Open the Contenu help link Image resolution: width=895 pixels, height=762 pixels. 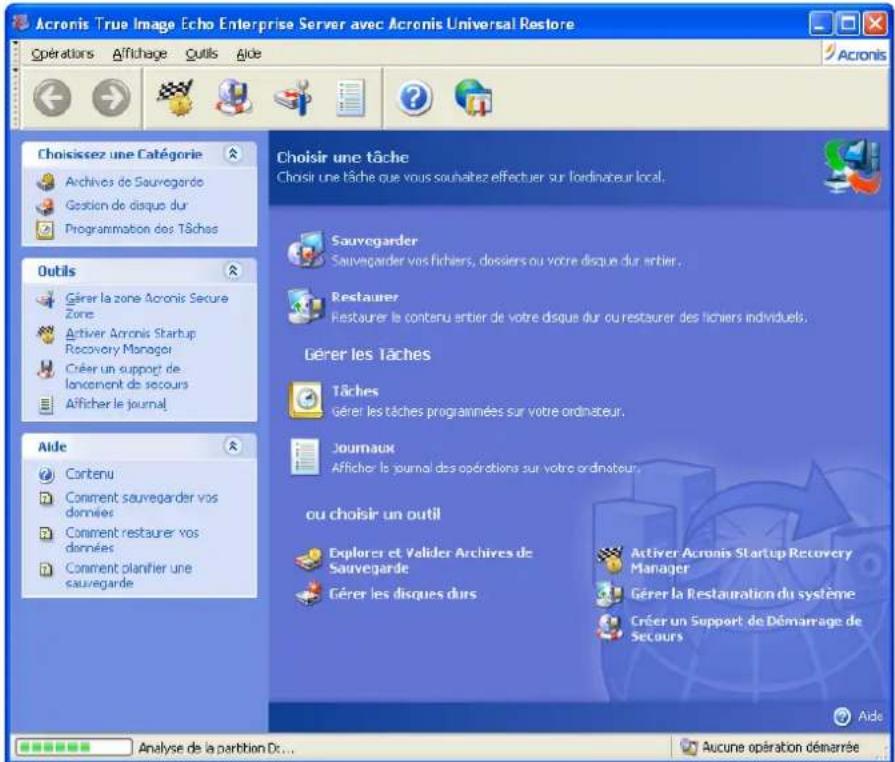point(90,474)
